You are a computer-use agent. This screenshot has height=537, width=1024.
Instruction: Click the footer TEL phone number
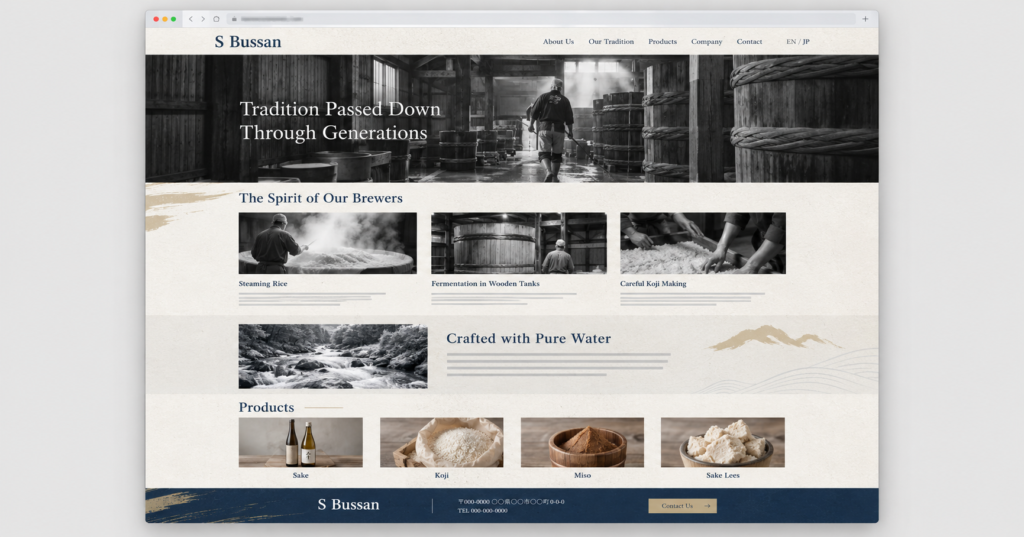(483, 510)
